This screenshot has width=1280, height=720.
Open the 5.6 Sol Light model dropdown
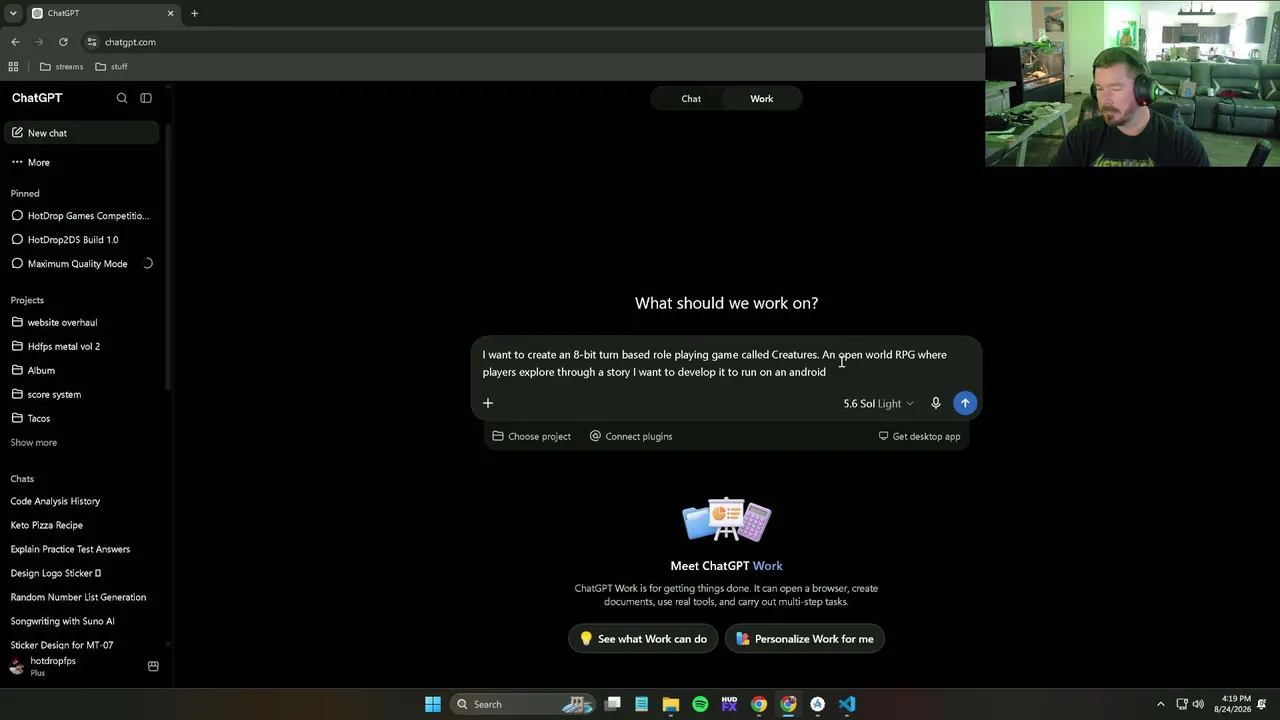(x=878, y=403)
